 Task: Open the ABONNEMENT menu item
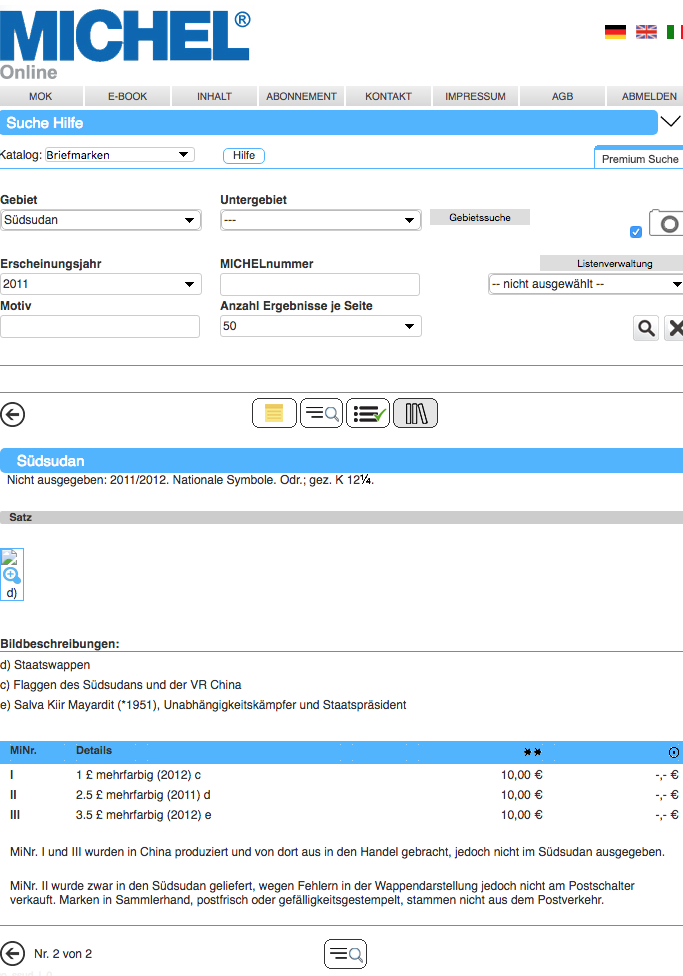pyautogui.click(x=301, y=97)
